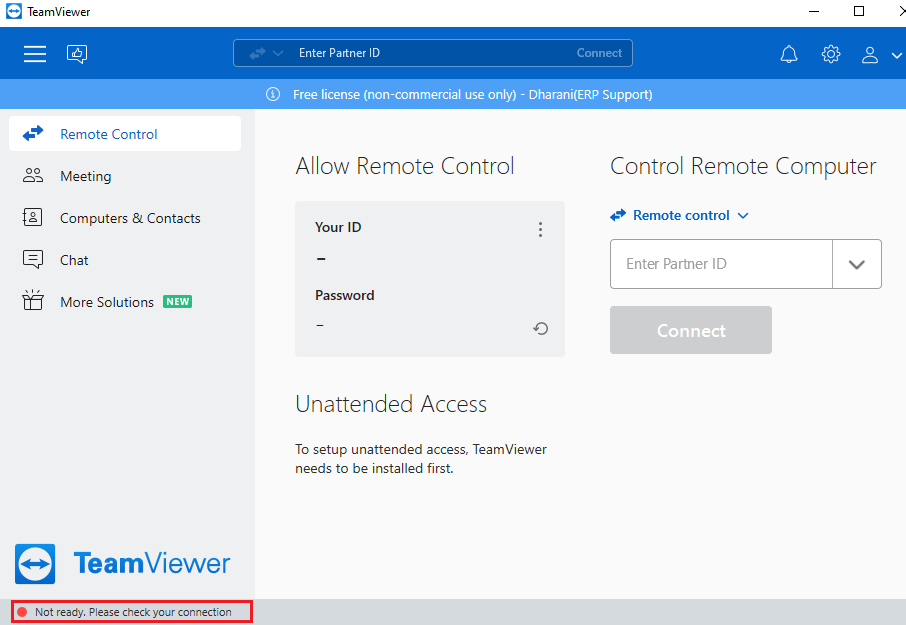Open the partner ID history dropdown arrow
The height and width of the screenshot is (625, 906).
[857, 264]
